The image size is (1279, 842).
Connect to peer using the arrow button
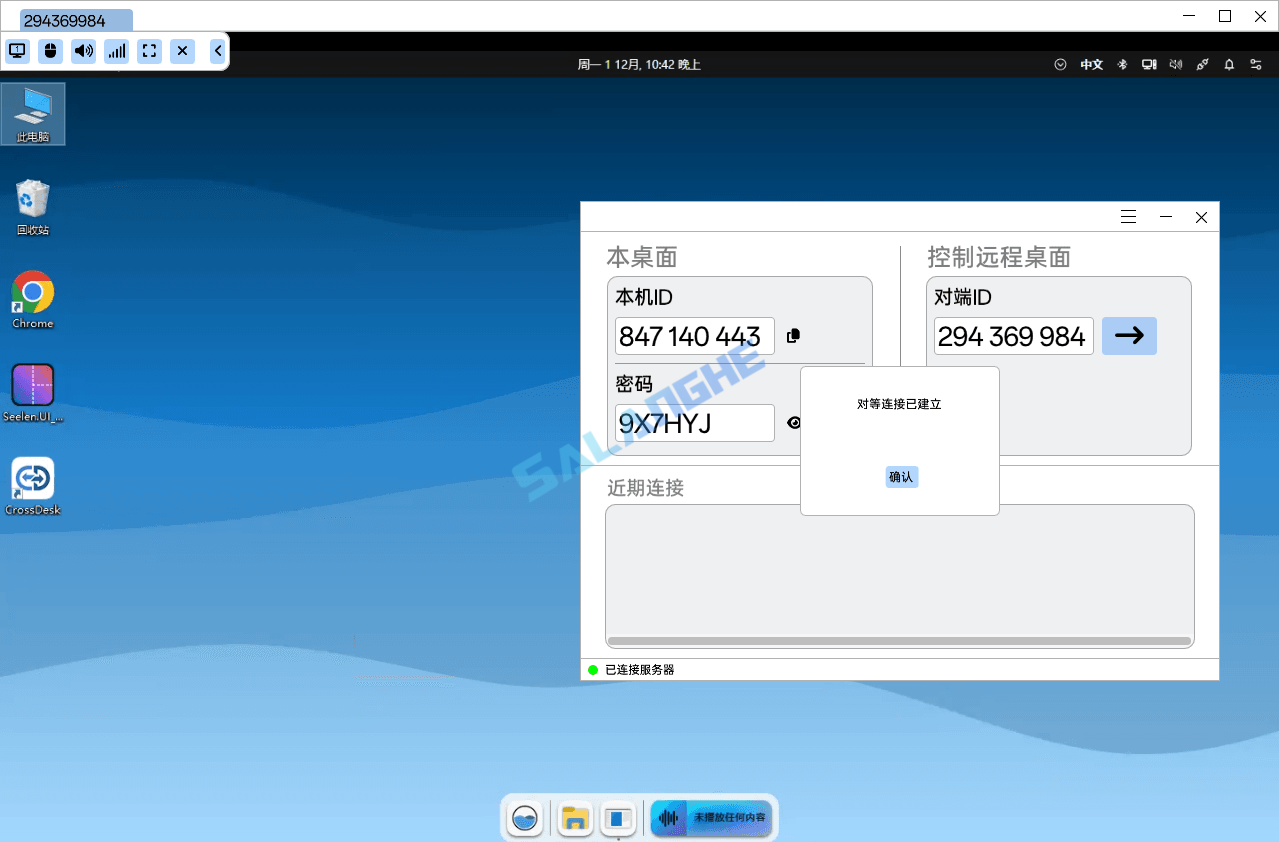click(1128, 336)
